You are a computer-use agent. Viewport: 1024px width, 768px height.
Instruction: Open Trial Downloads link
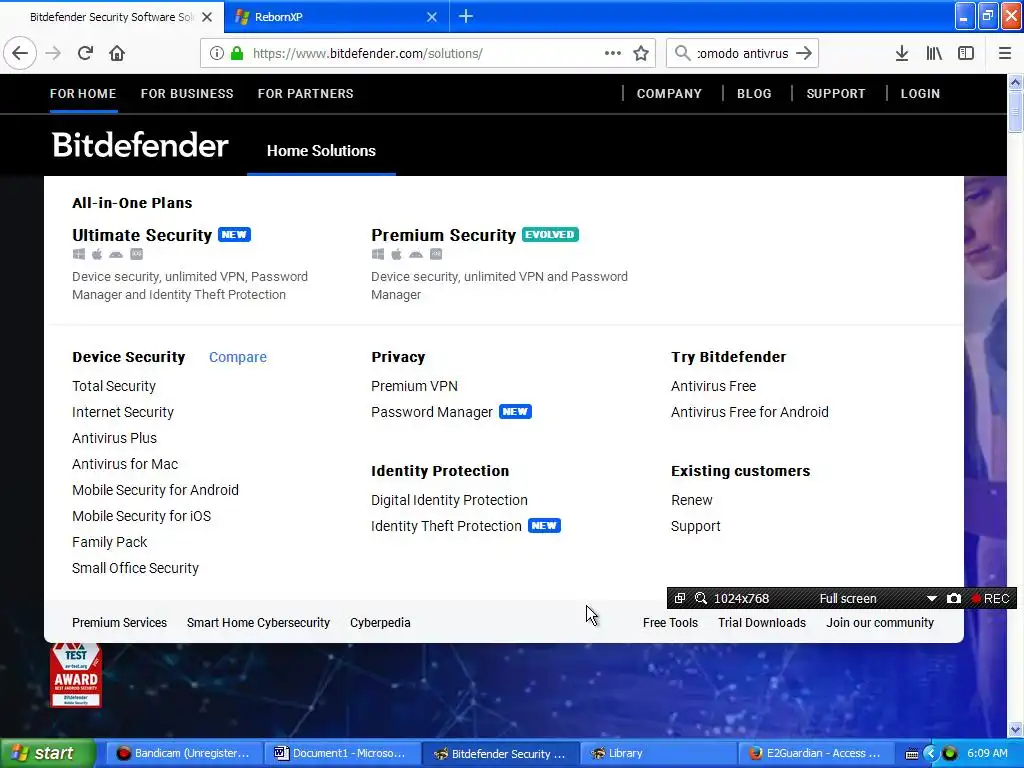click(x=761, y=623)
